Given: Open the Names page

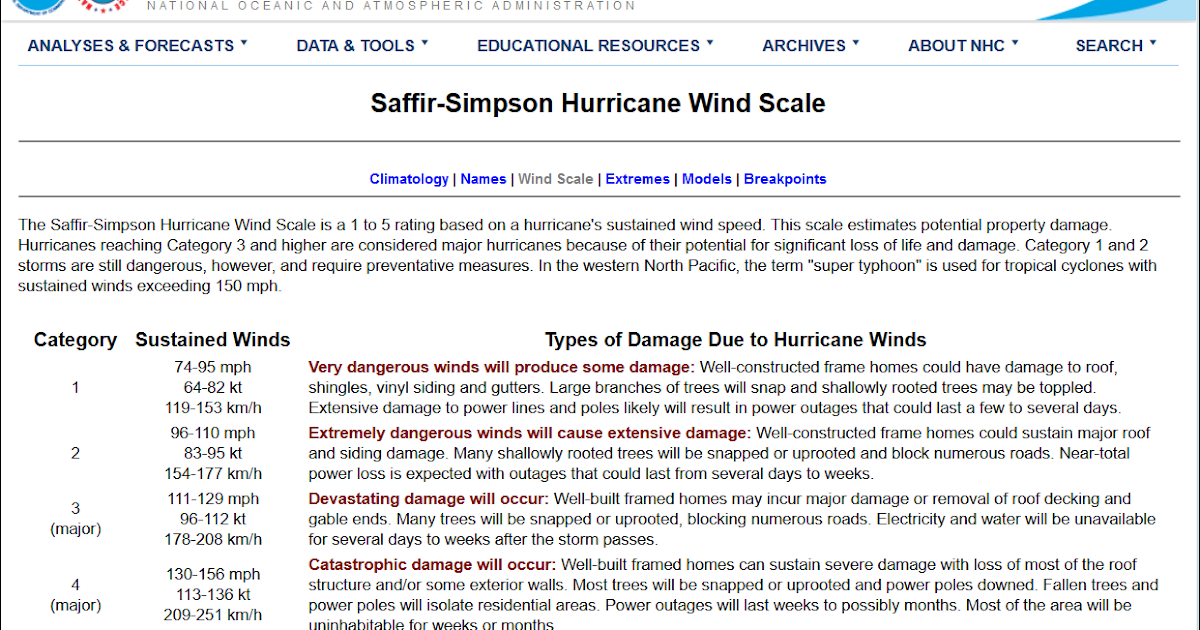Looking at the screenshot, I should [x=483, y=178].
